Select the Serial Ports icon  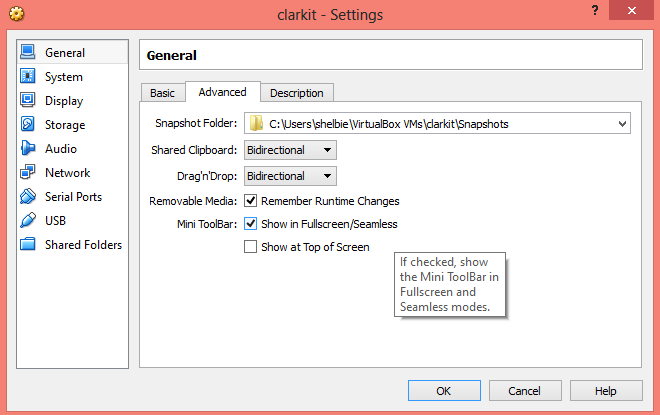(x=28, y=196)
